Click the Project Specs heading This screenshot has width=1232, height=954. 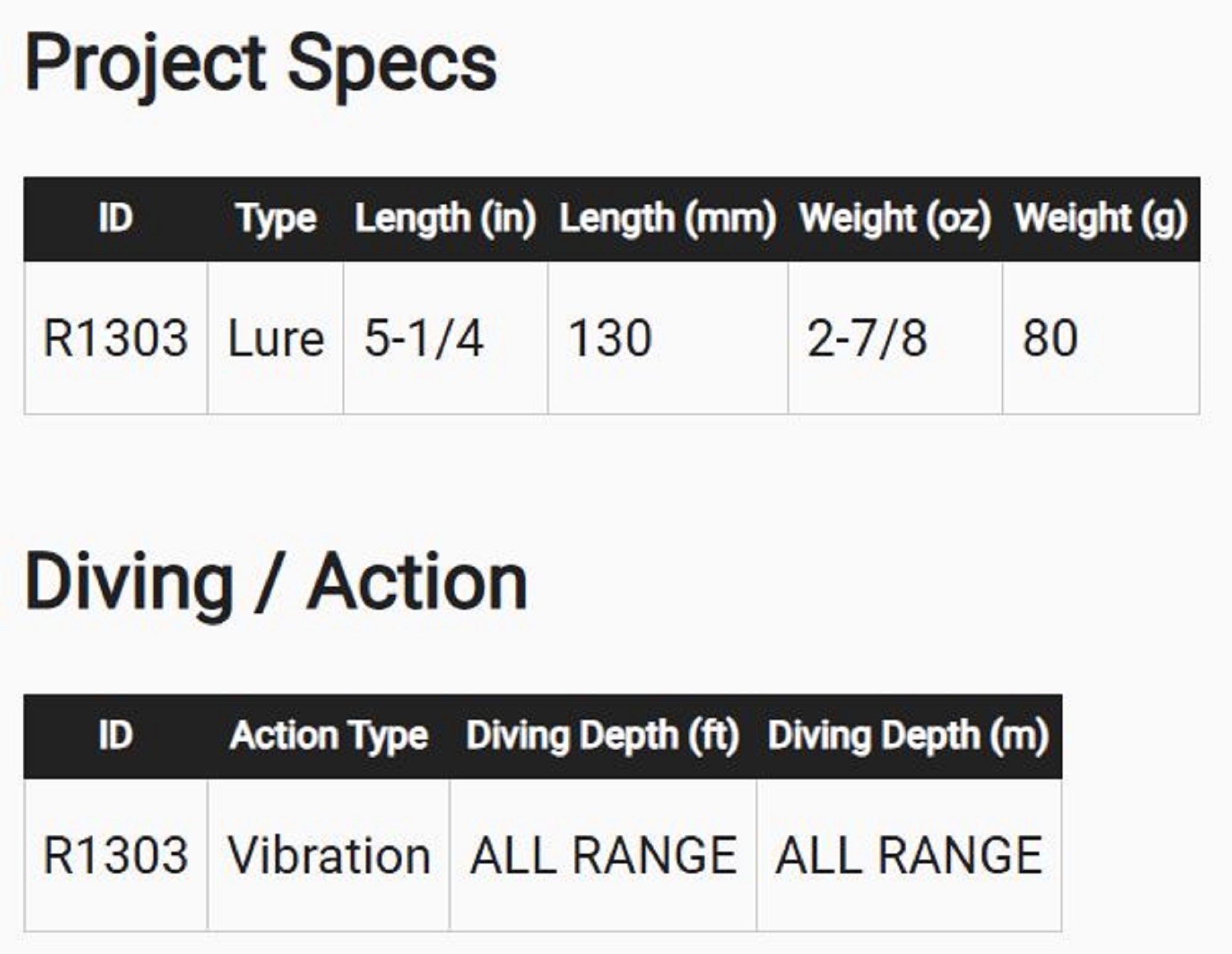click(x=260, y=64)
